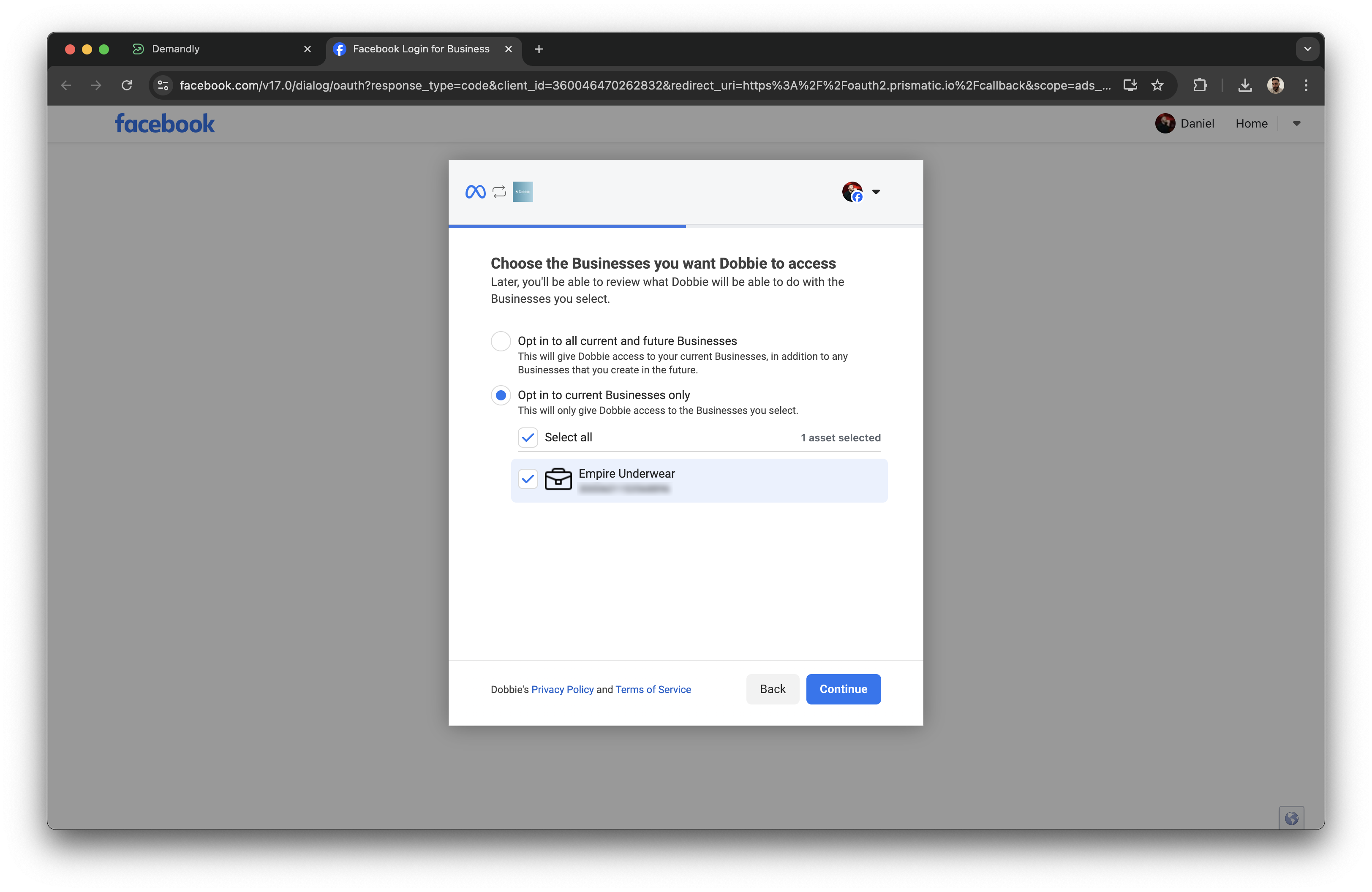The width and height of the screenshot is (1372, 892).
Task: Click inside the browser address bar
Action: pos(634,85)
